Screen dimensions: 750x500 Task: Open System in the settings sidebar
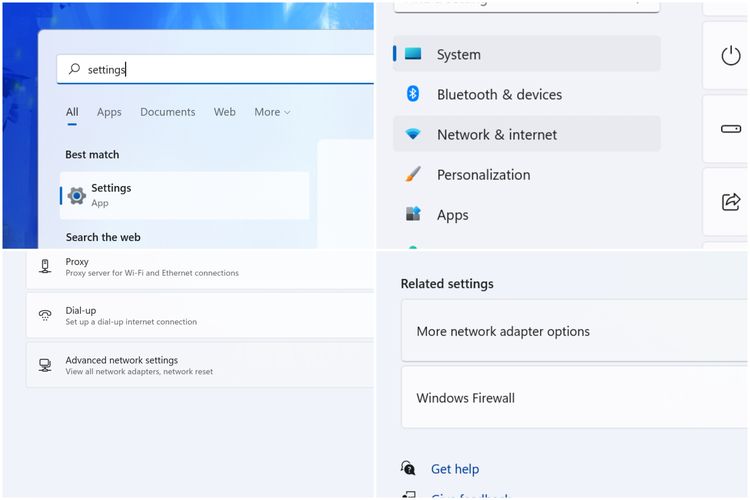click(527, 54)
